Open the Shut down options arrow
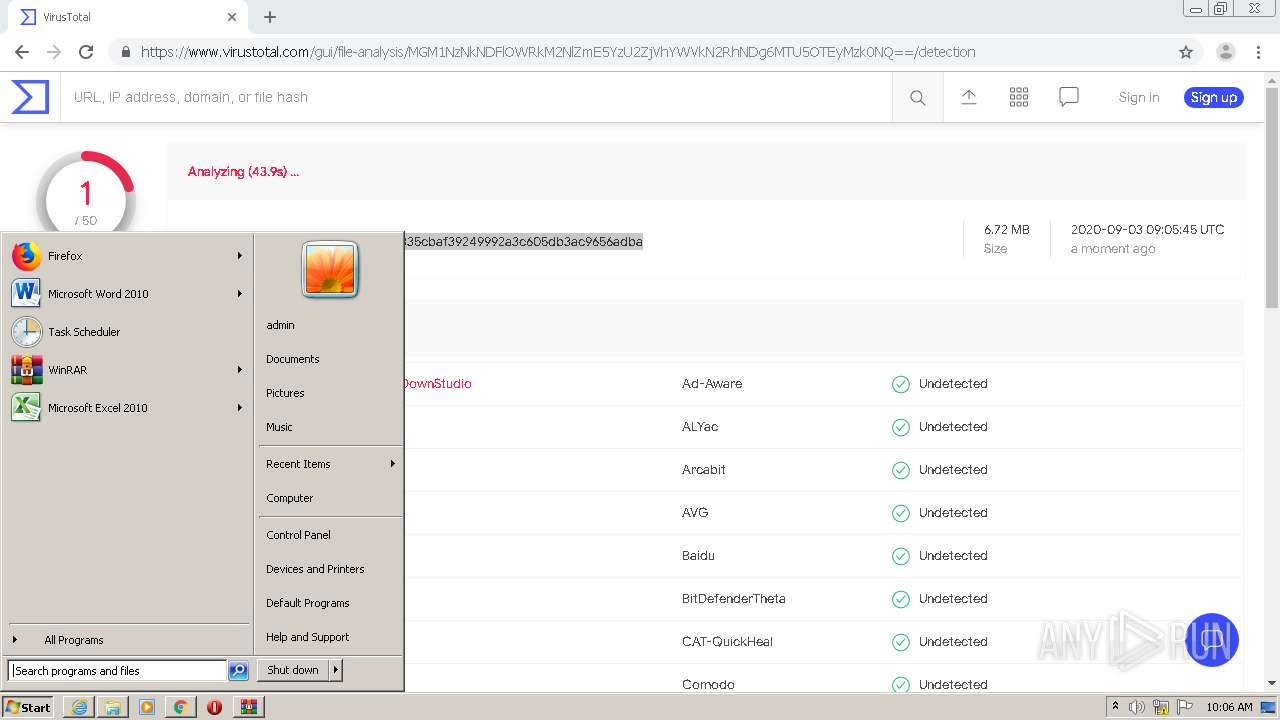1280x720 pixels. point(336,670)
